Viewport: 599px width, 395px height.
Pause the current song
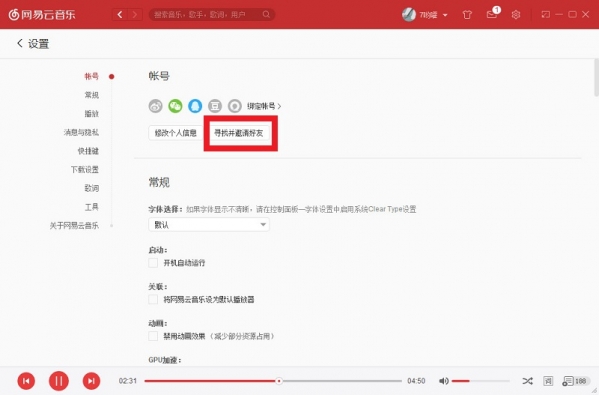tap(59, 381)
